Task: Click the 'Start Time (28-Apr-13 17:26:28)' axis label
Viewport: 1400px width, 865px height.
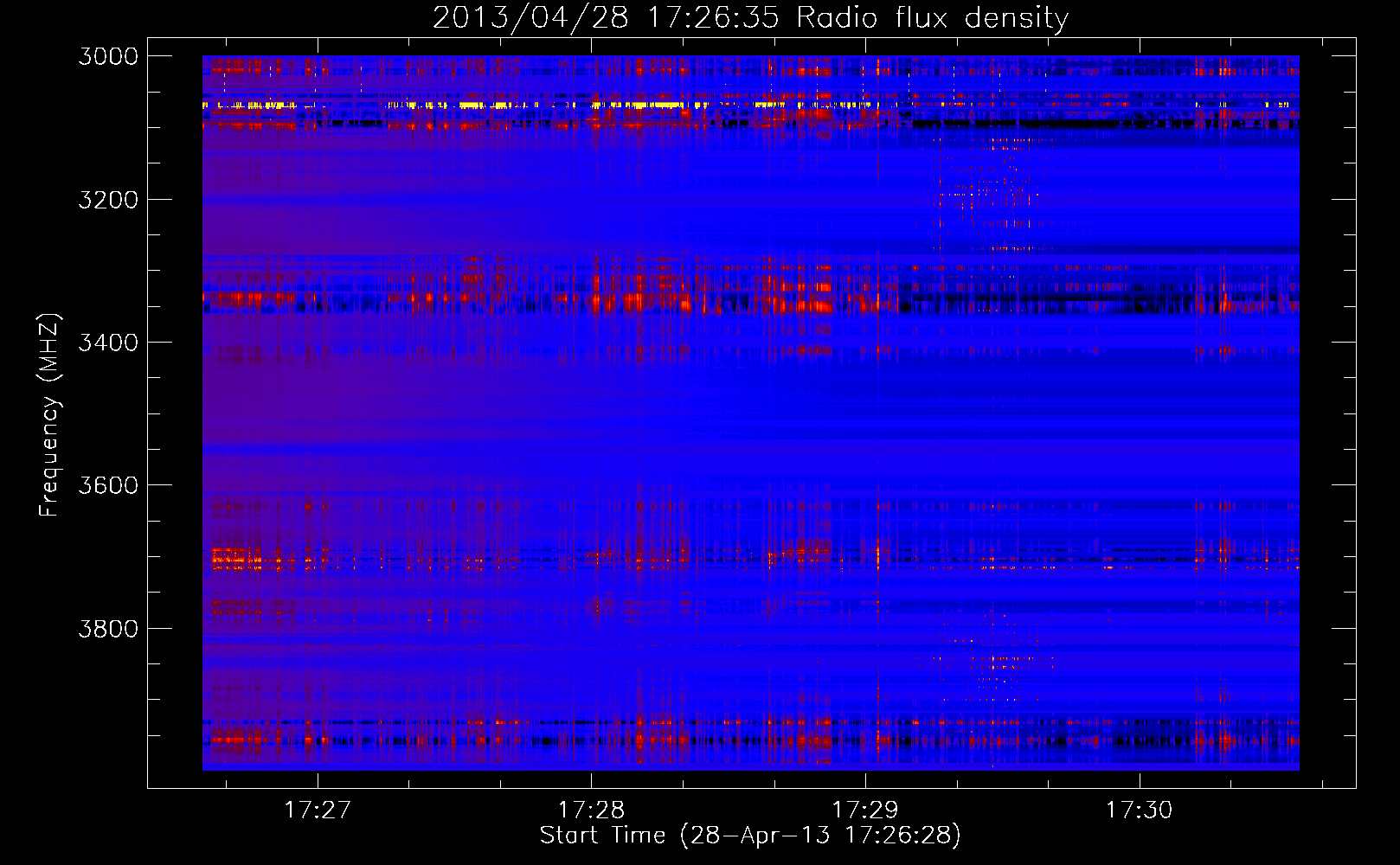Action: 750,836
